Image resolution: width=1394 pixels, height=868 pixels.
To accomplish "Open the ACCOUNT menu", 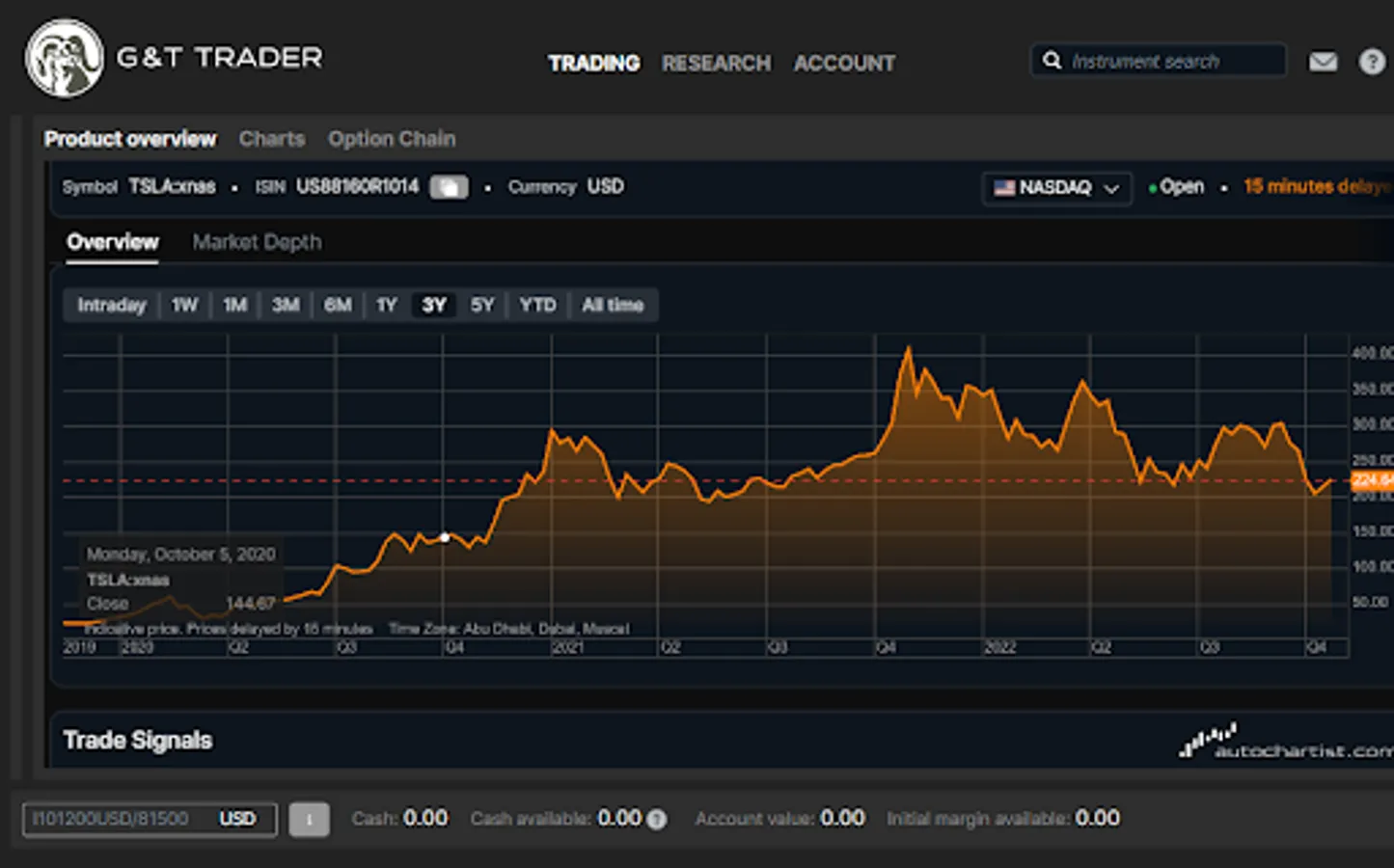I will coord(845,64).
